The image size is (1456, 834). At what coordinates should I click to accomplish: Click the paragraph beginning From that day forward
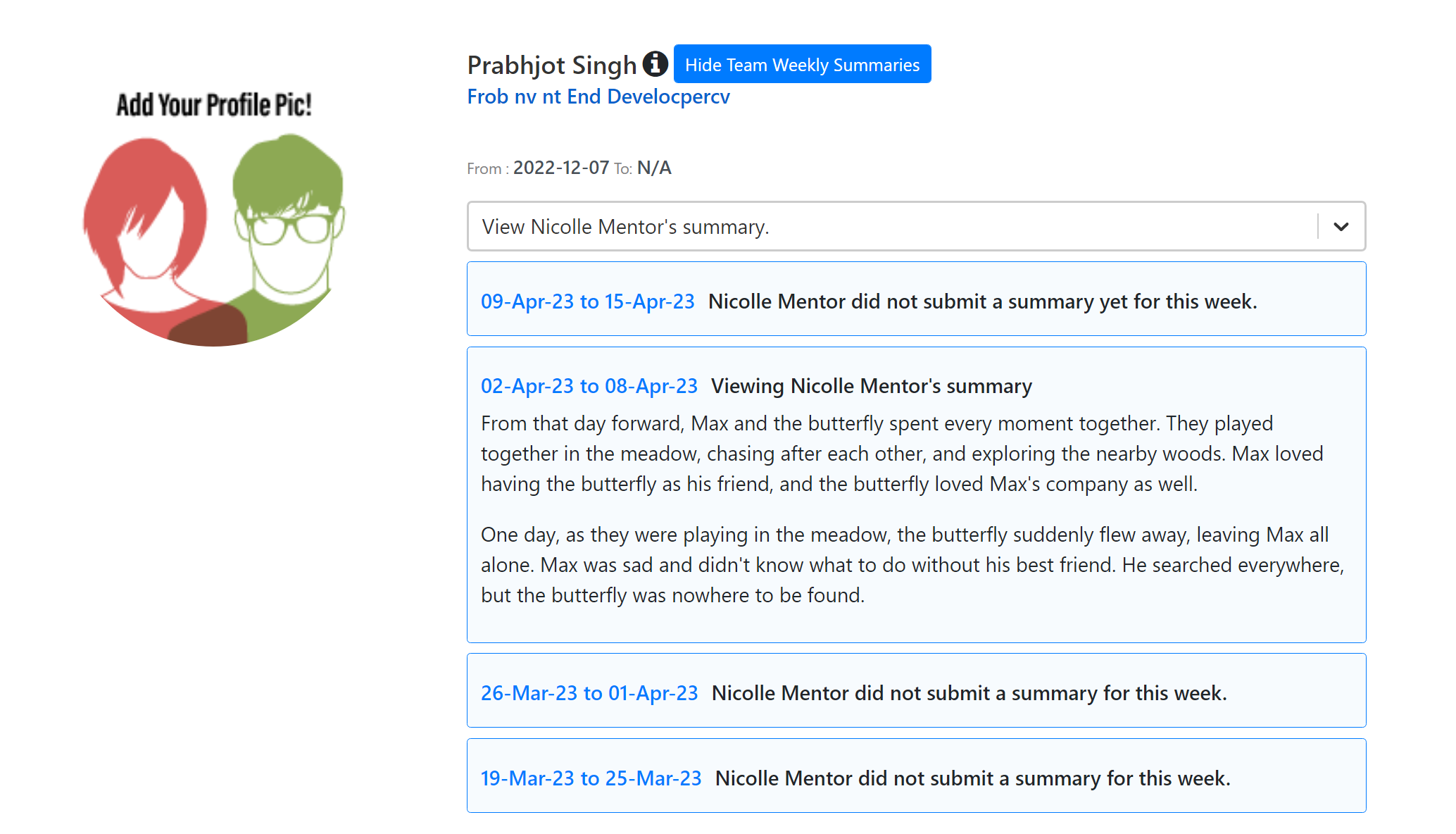coord(902,454)
